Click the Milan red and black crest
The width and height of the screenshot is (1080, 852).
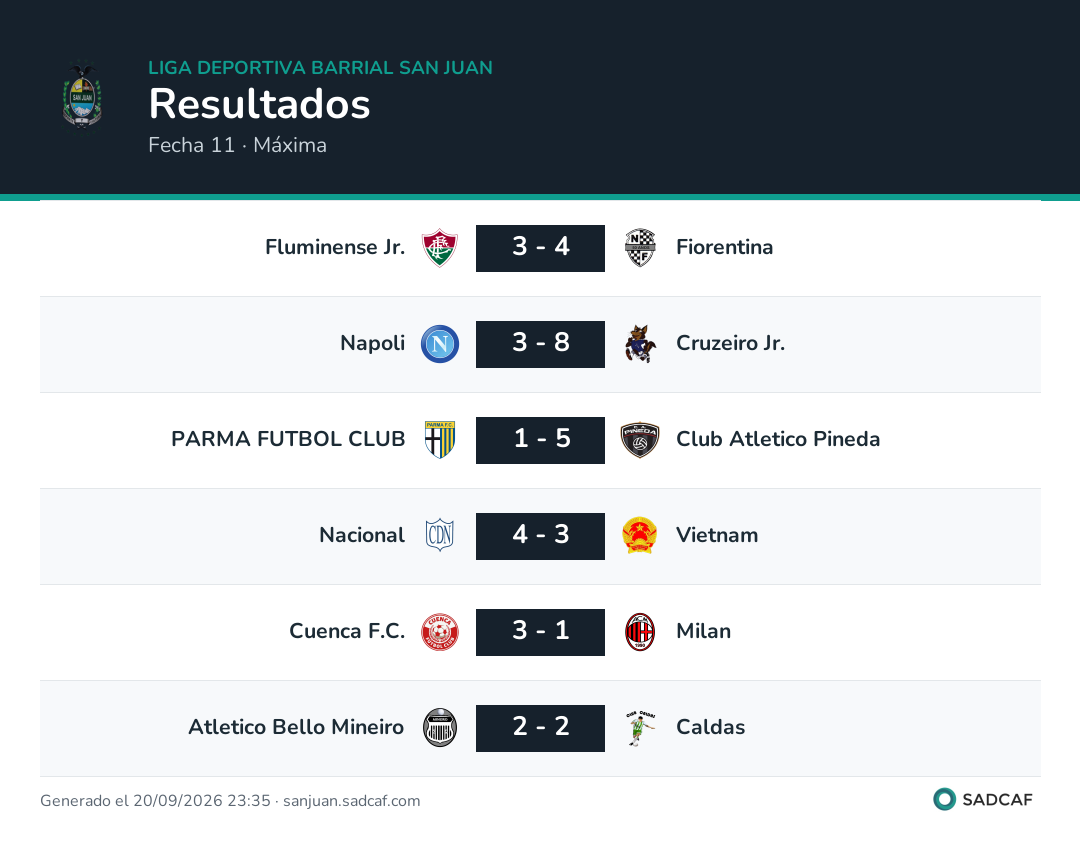coord(640,632)
